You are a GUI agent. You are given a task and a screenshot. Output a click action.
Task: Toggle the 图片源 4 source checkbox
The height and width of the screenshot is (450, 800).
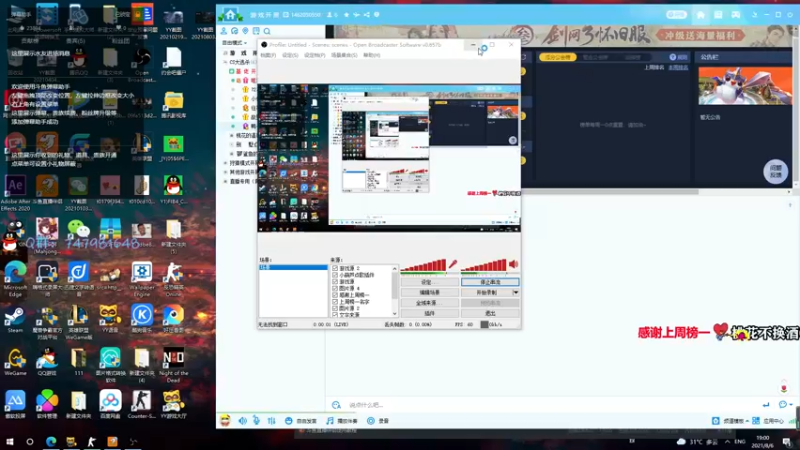pos(335,288)
